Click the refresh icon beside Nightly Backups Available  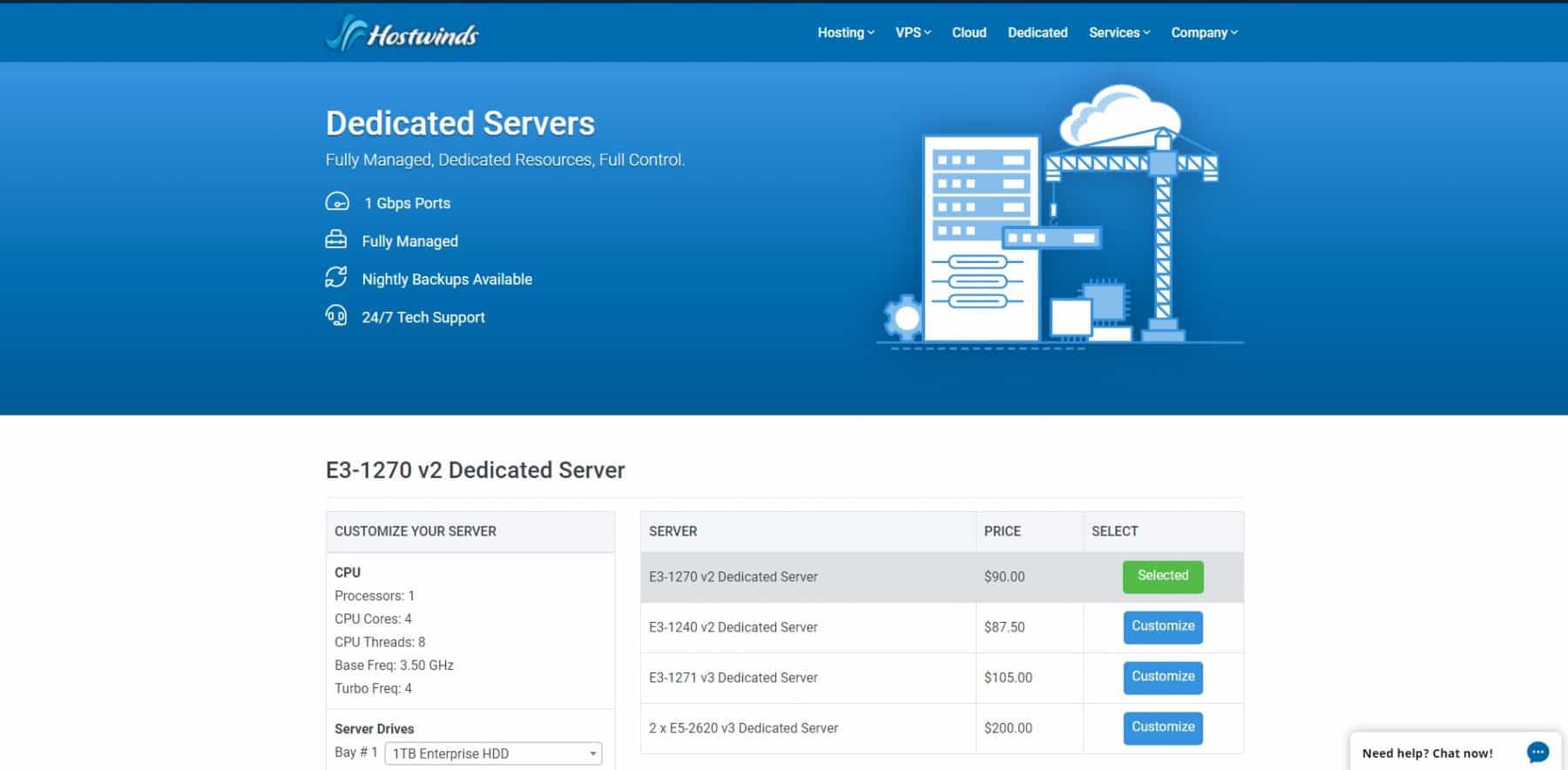335,278
